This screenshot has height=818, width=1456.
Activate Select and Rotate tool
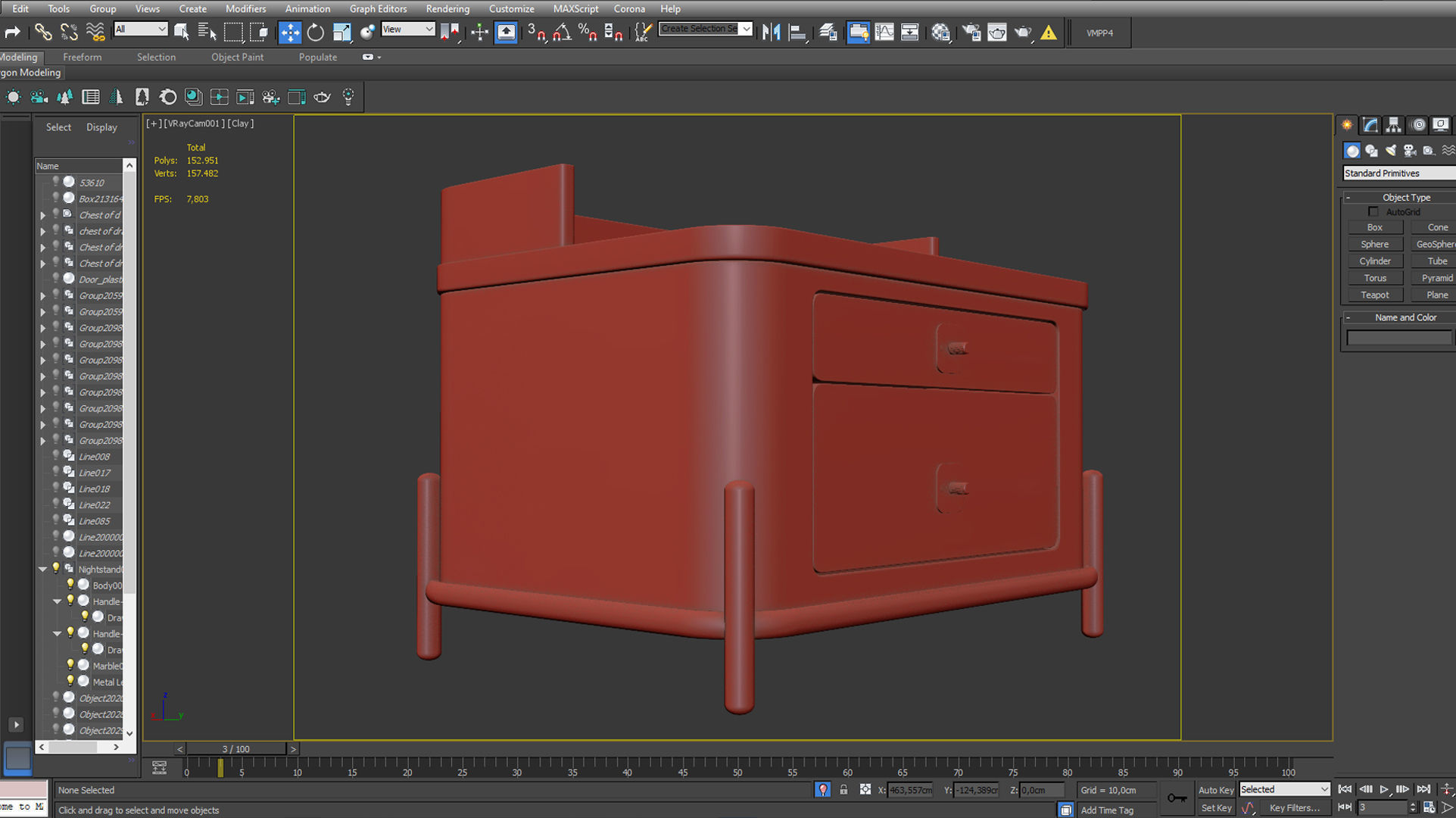pyautogui.click(x=316, y=33)
